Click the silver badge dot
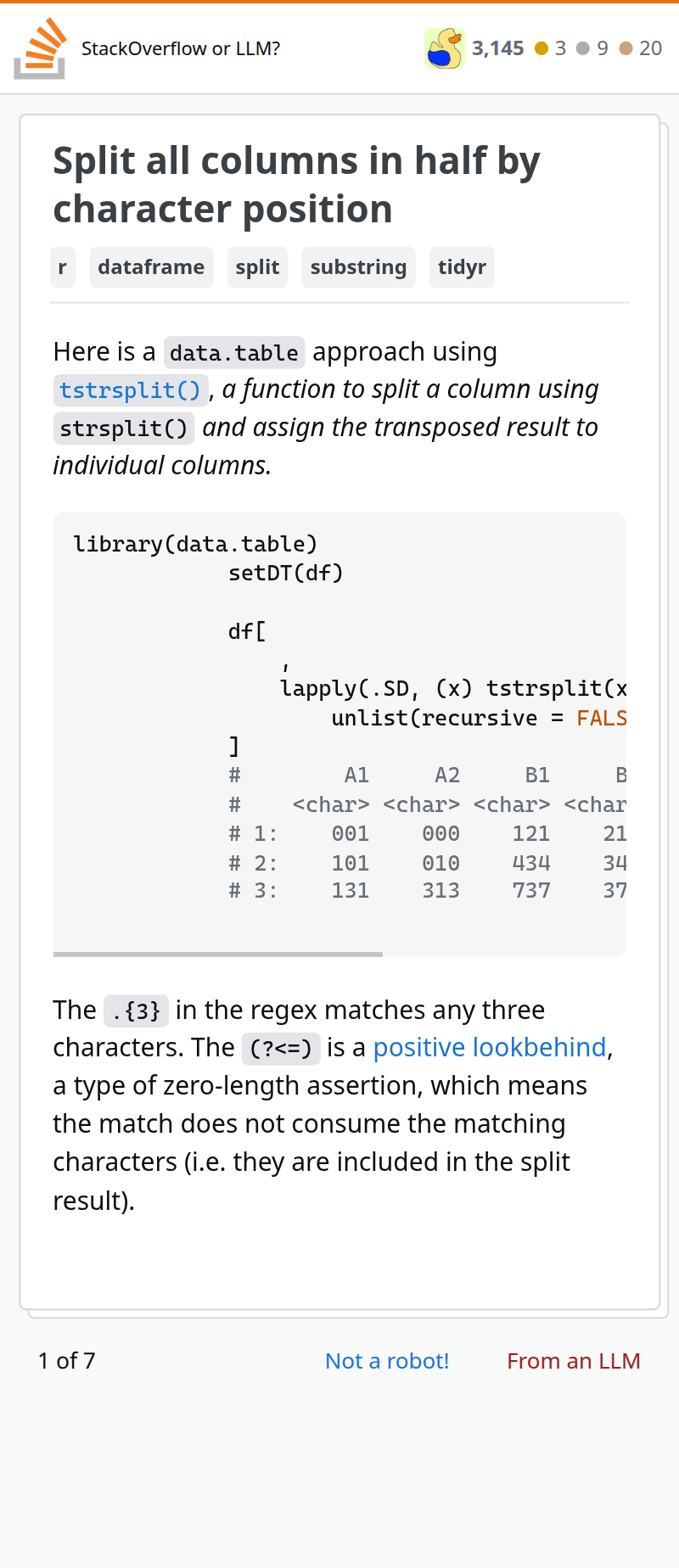 coord(583,48)
